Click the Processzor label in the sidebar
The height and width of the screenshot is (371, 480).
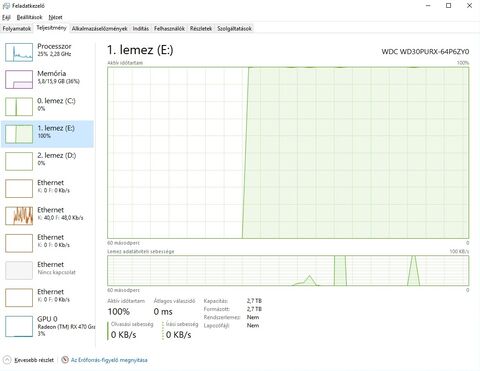tap(54, 46)
